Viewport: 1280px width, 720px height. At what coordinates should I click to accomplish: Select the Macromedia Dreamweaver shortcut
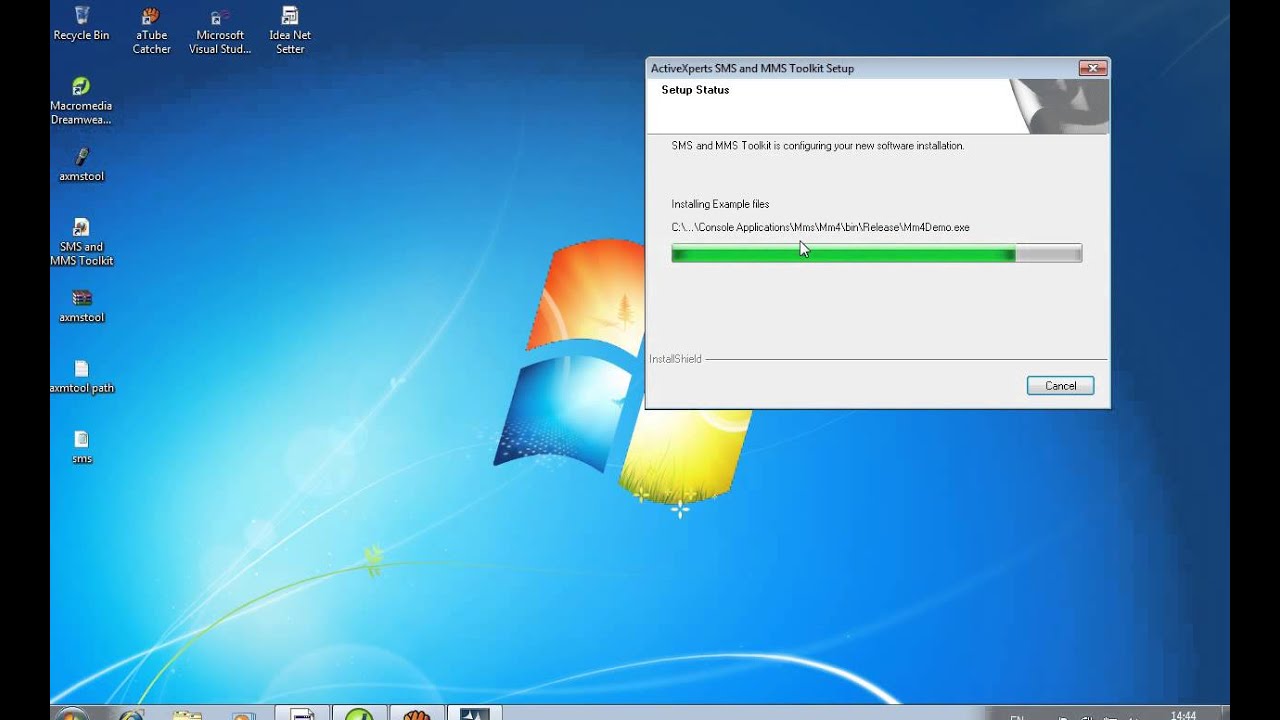point(81,101)
